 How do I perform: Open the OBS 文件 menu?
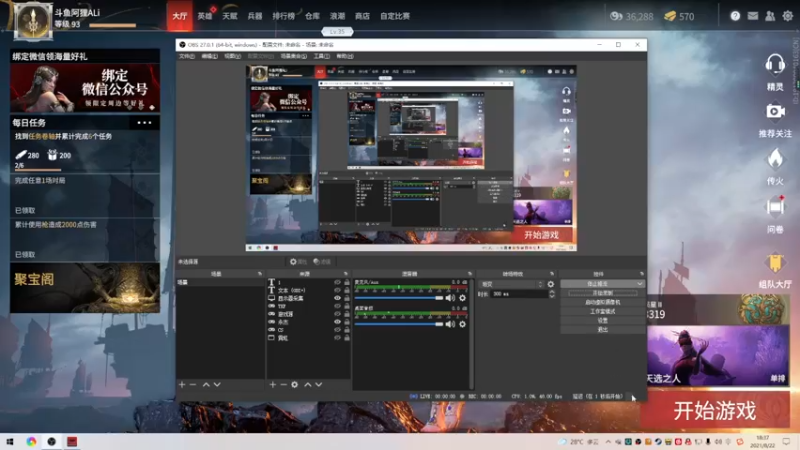coord(187,56)
